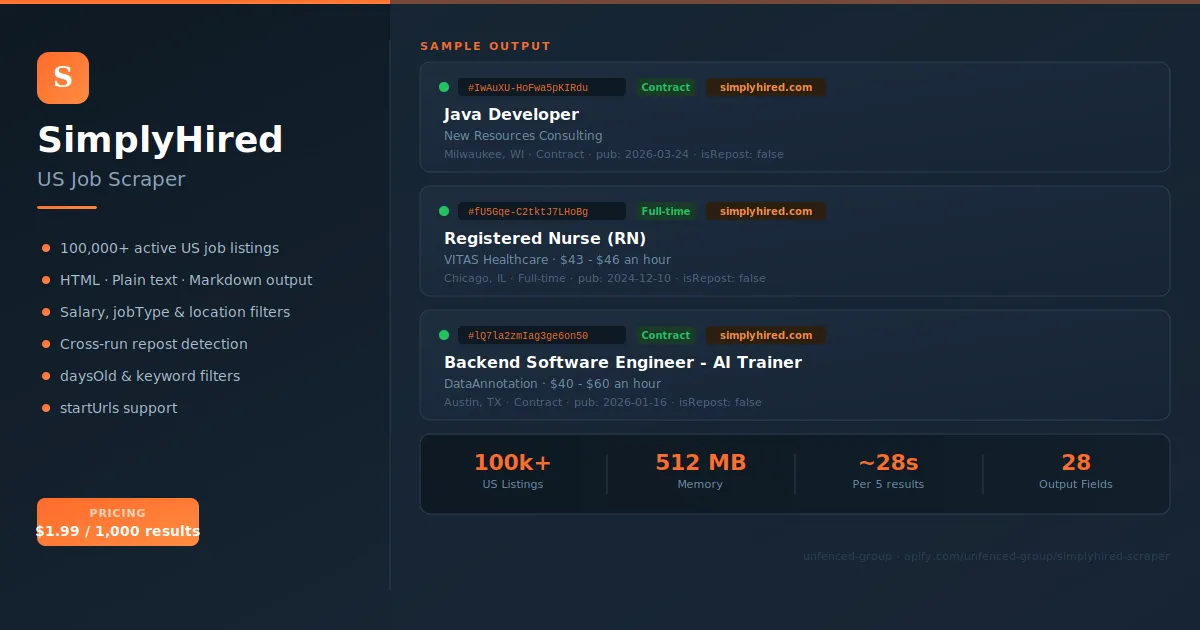Click the bullet beside 100,000+ active listings
1200x630 pixels.
point(44,248)
